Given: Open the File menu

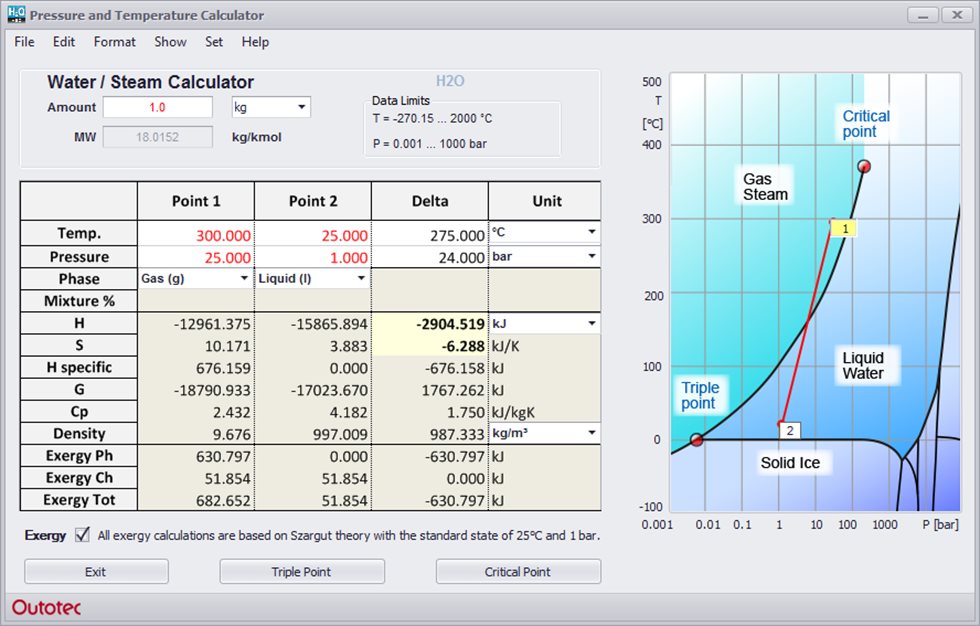Looking at the screenshot, I should click(x=24, y=42).
